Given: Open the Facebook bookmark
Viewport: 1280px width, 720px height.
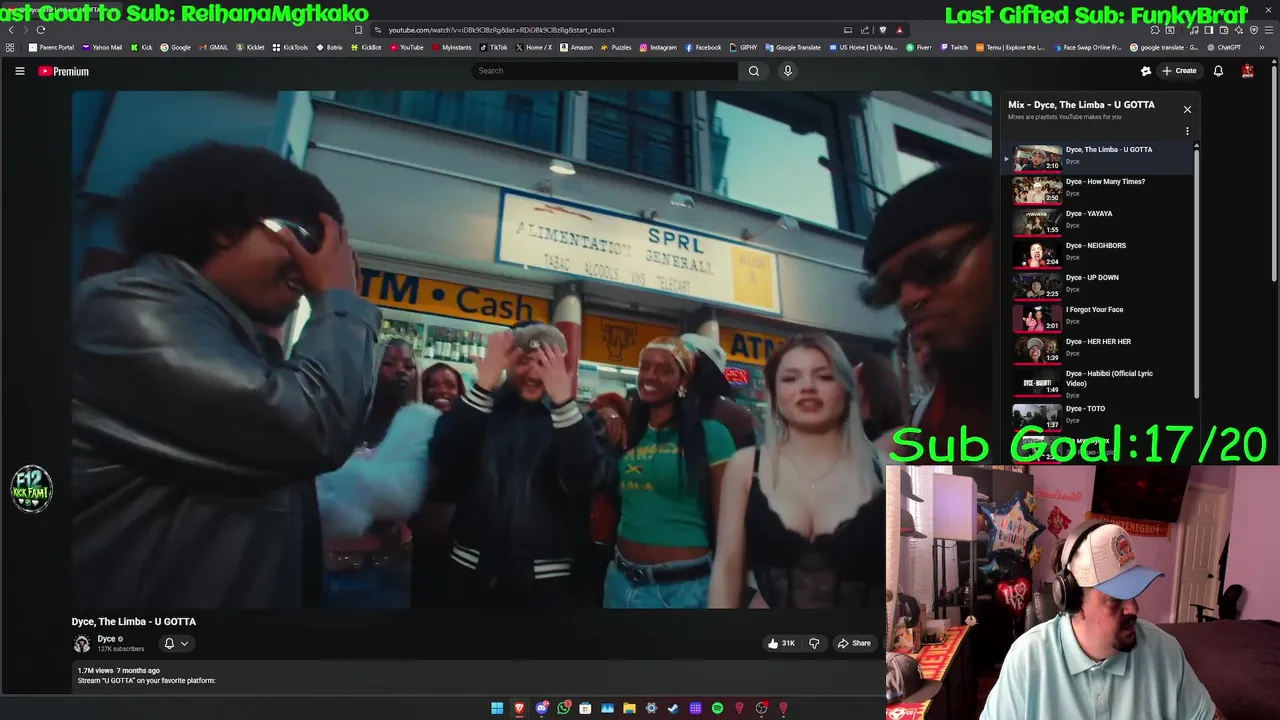Looking at the screenshot, I should click(703, 47).
